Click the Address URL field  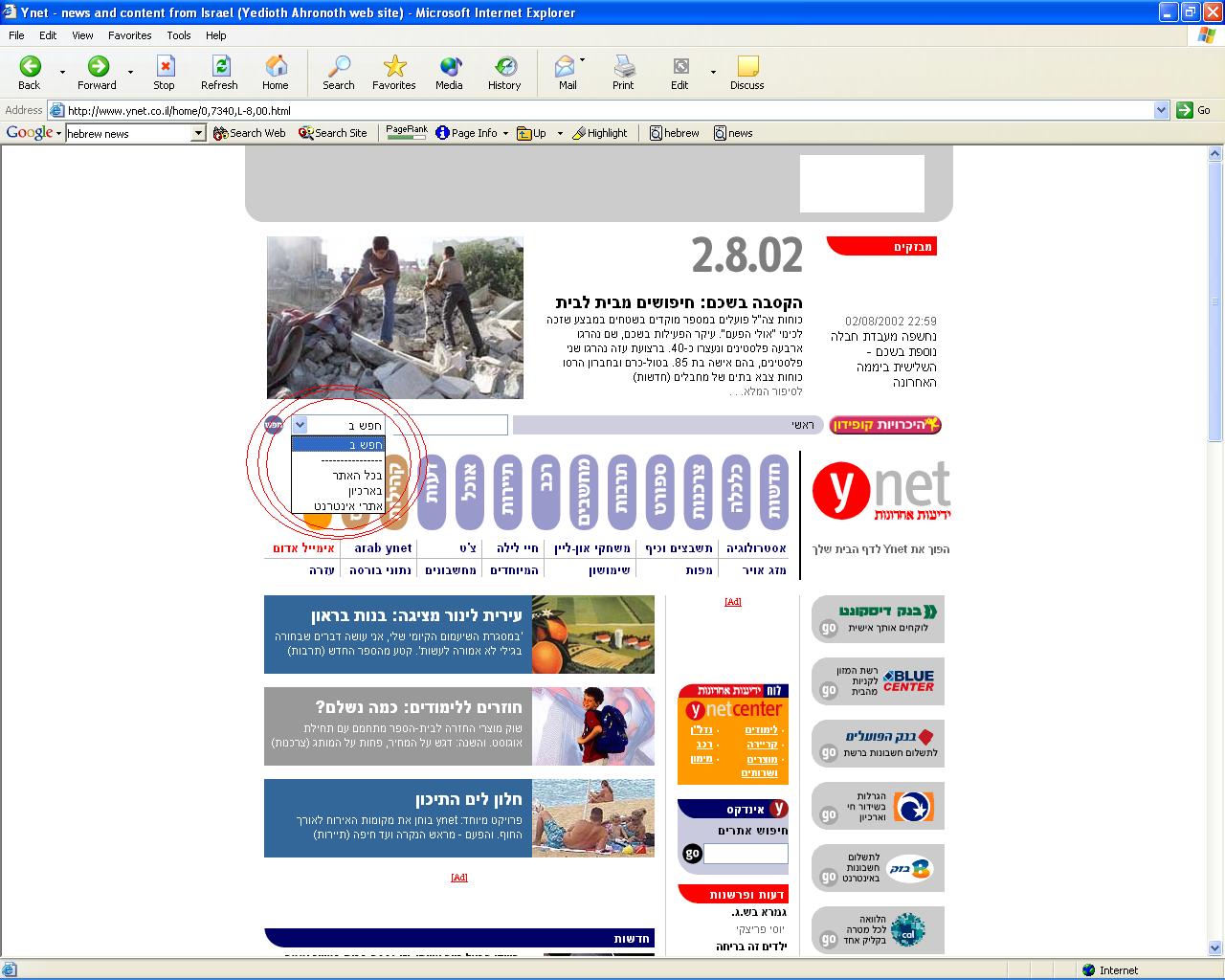(599, 110)
